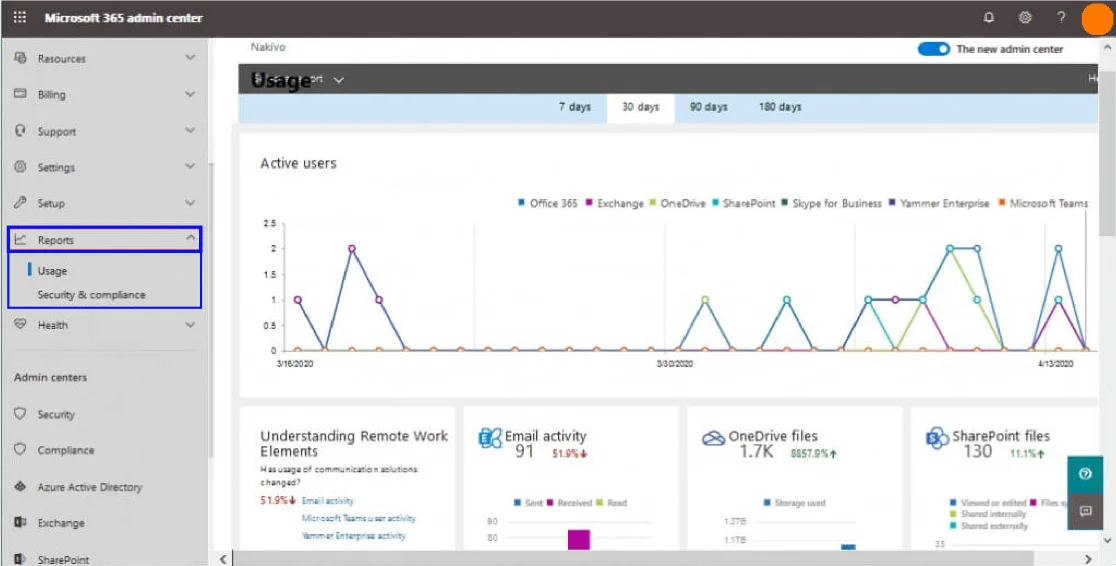Click the SharePoint admin center icon

[x=21, y=559]
